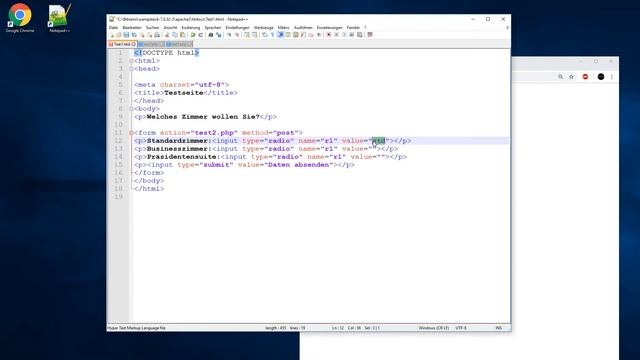
Task: Zoom in using toolbar icon
Action: point(229,35)
